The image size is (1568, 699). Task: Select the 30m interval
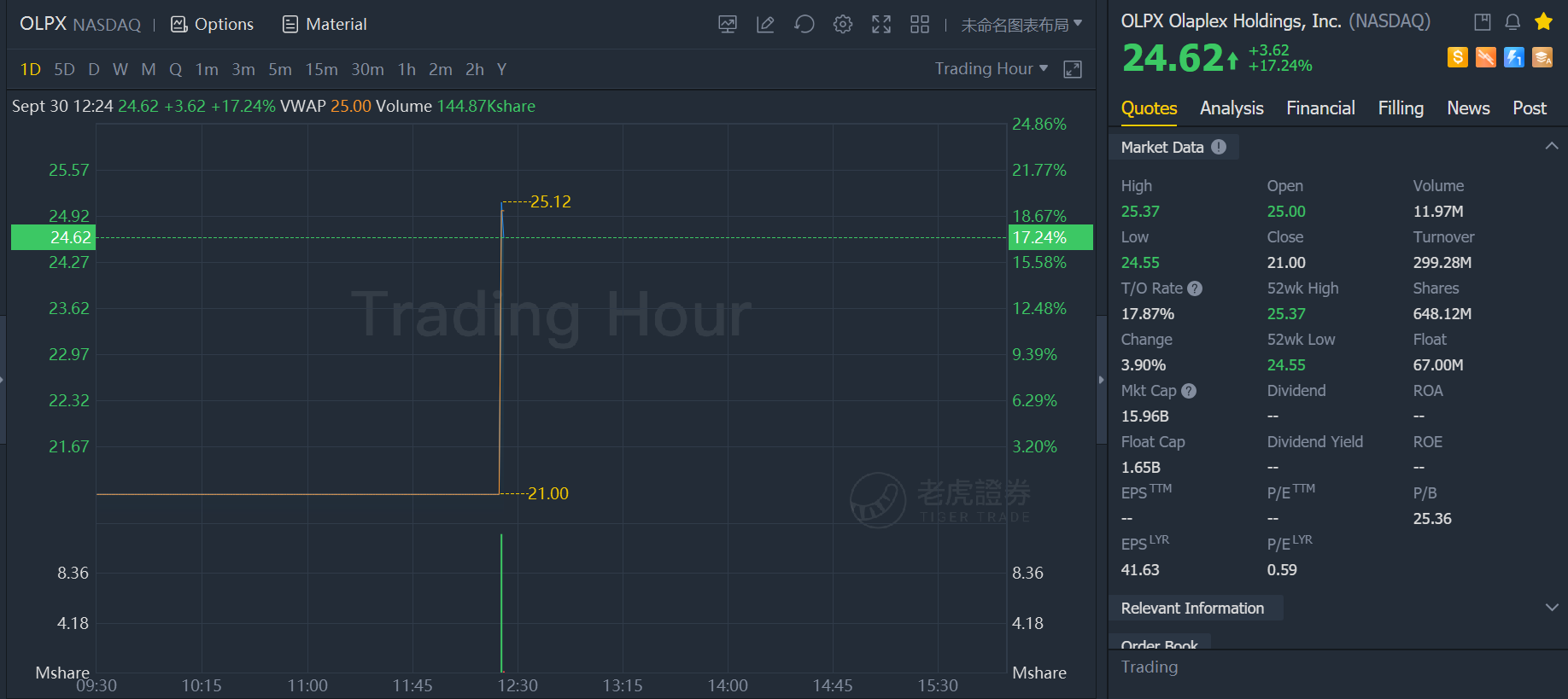click(x=367, y=69)
